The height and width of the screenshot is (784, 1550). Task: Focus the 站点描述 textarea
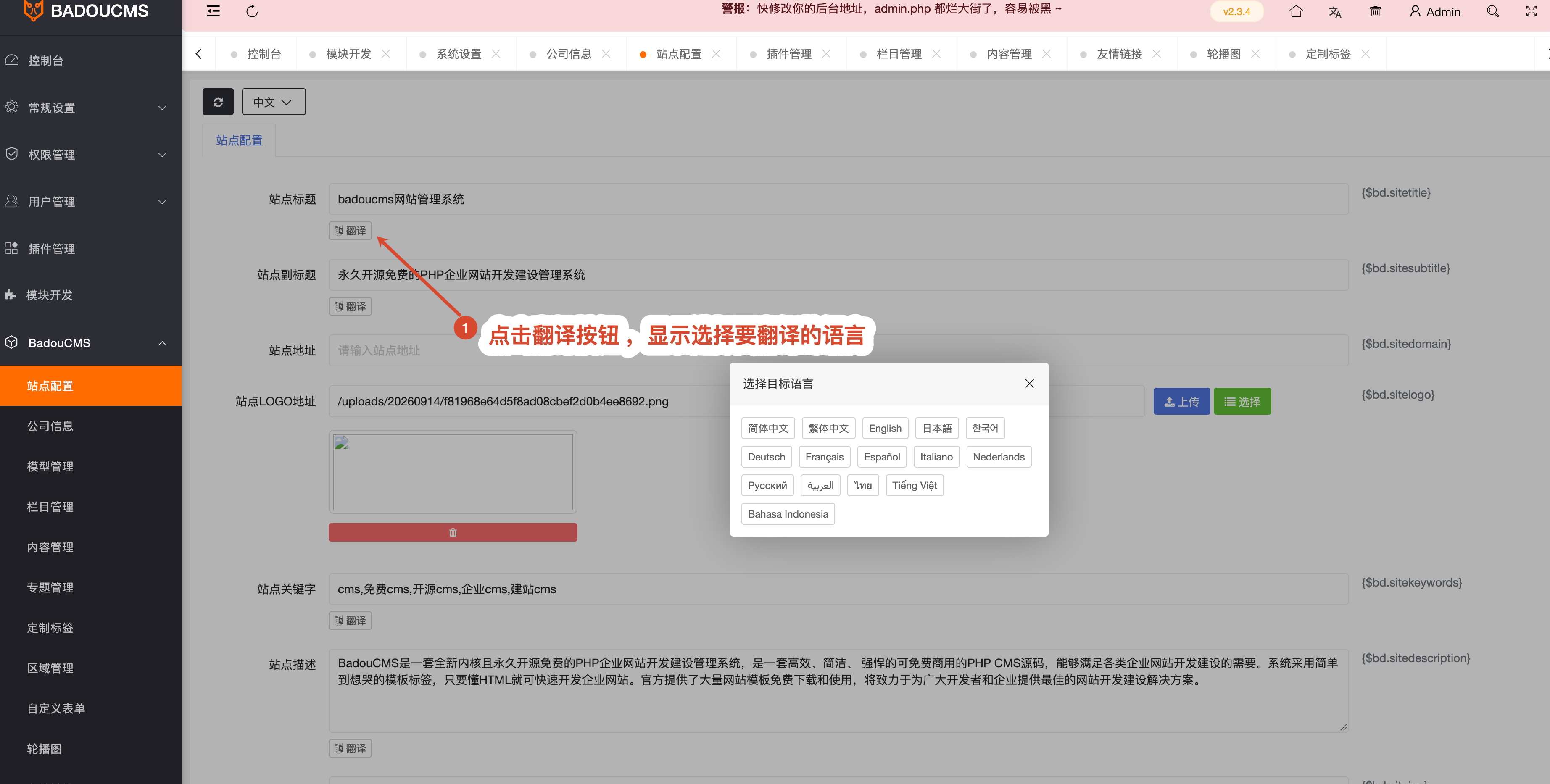pyautogui.click(x=838, y=690)
